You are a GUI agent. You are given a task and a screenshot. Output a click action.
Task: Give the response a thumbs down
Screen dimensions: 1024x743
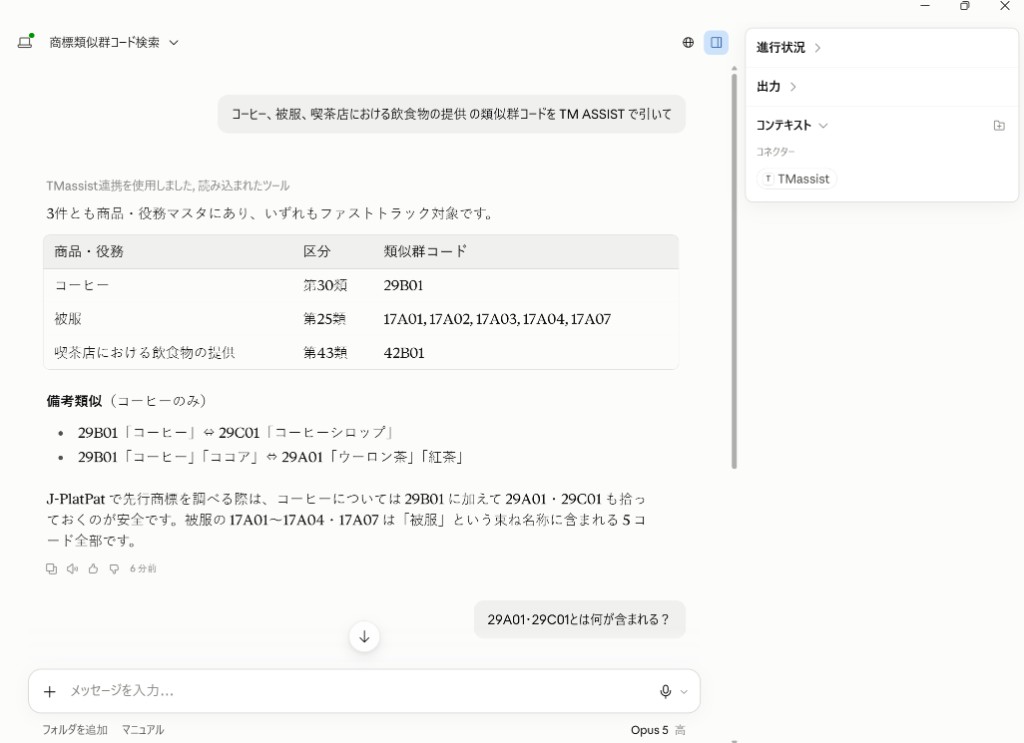click(x=114, y=569)
